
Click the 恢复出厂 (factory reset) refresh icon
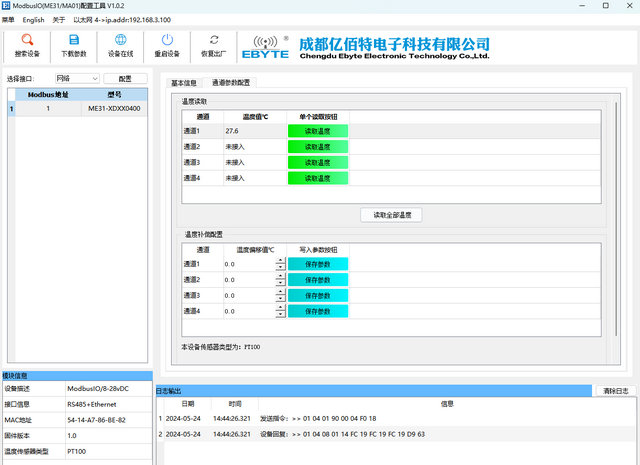point(214,41)
